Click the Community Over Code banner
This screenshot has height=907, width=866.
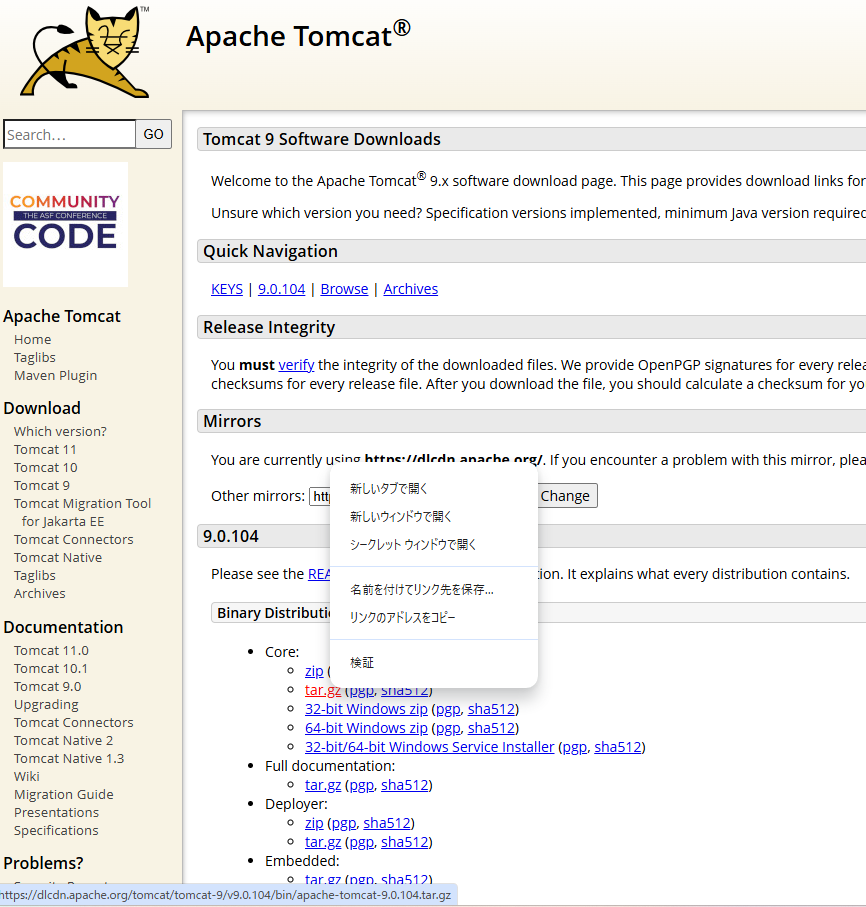pos(65,224)
